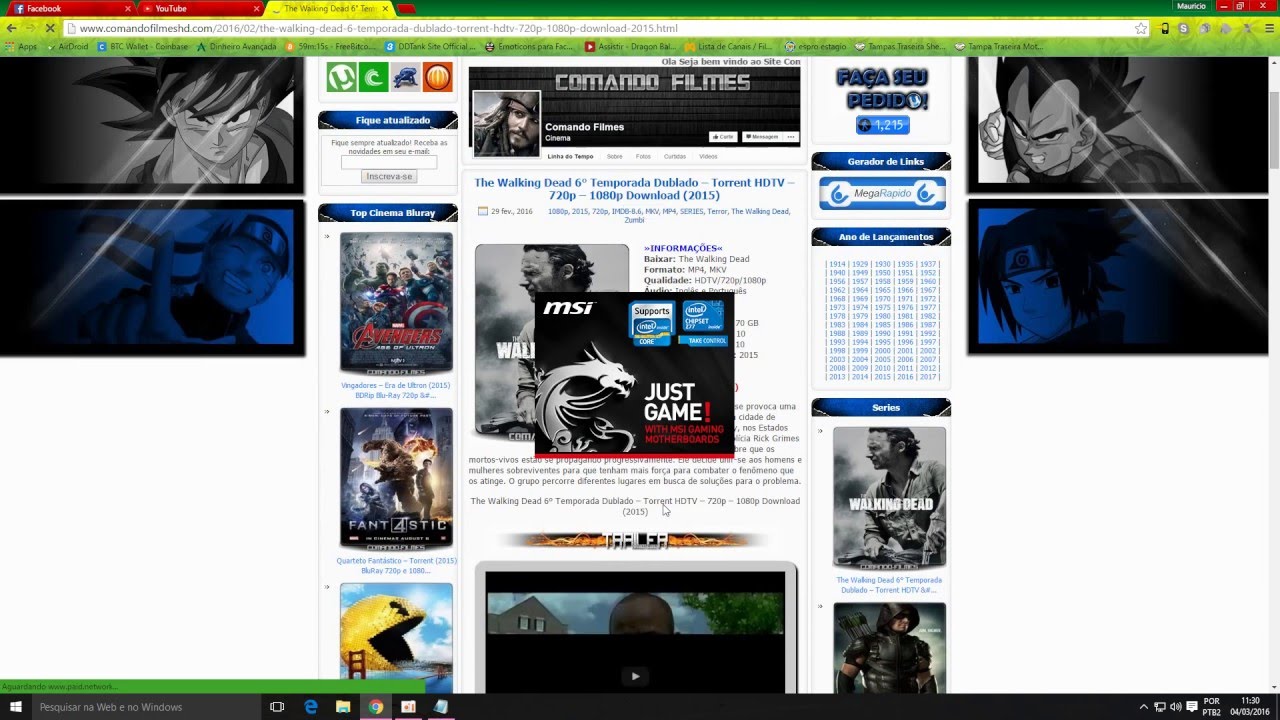Click the blue frog Vuze icon
This screenshot has width=1280, height=720.
click(x=405, y=77)
